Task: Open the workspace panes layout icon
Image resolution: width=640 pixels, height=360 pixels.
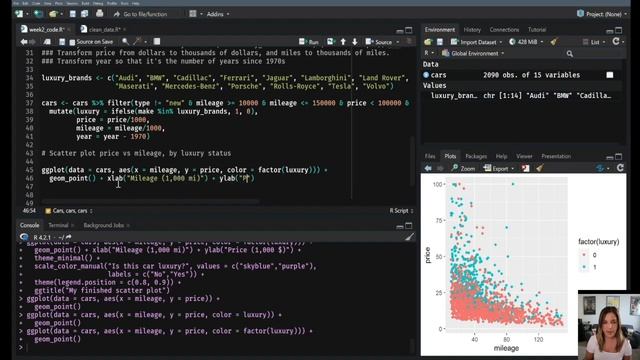Action: click(193, 14)
